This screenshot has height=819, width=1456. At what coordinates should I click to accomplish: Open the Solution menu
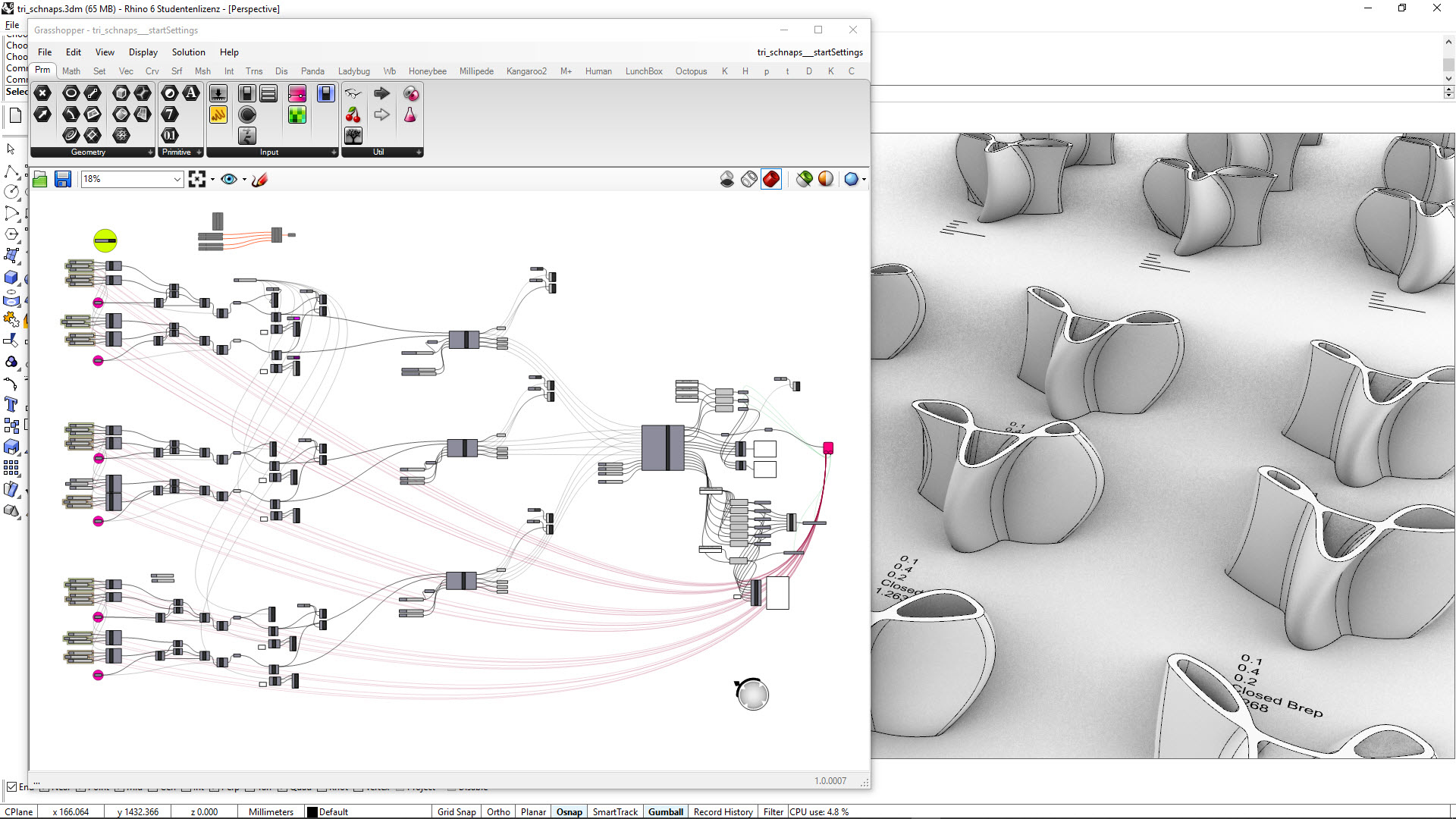[x=188, y=52]
